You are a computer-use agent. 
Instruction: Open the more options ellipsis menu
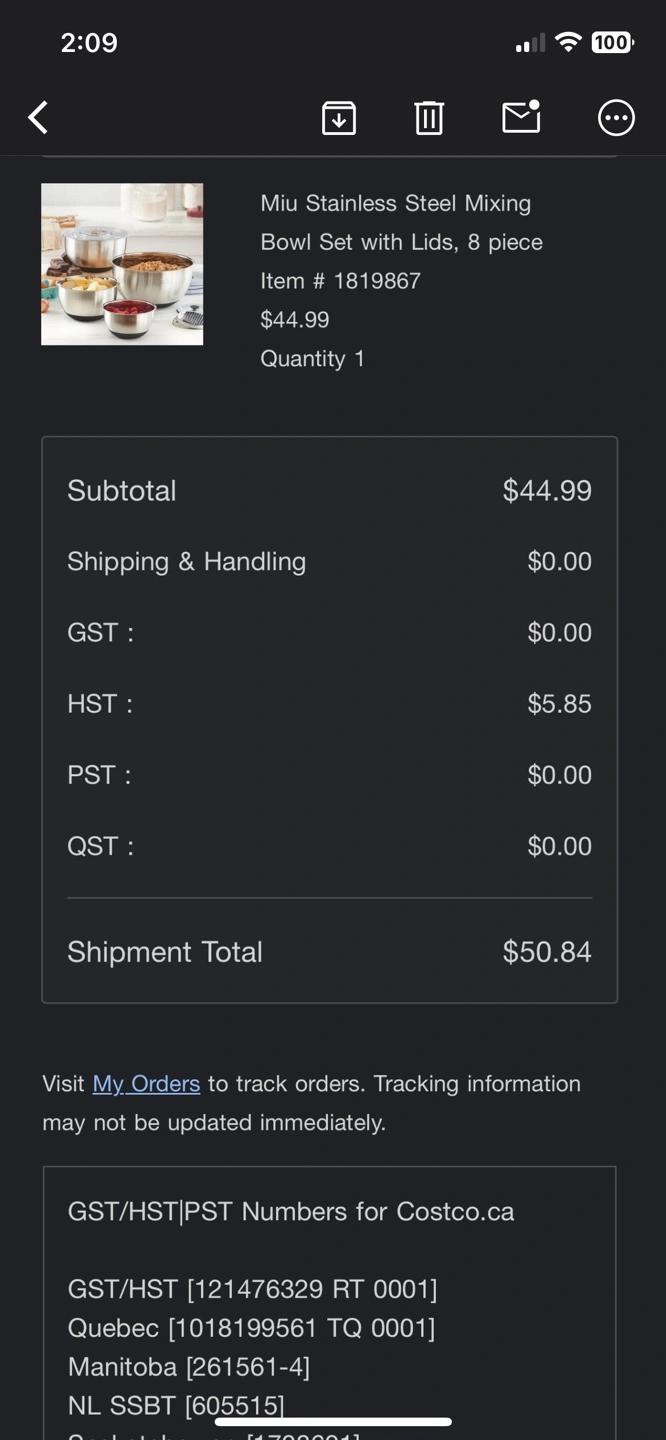coord(616,118)
